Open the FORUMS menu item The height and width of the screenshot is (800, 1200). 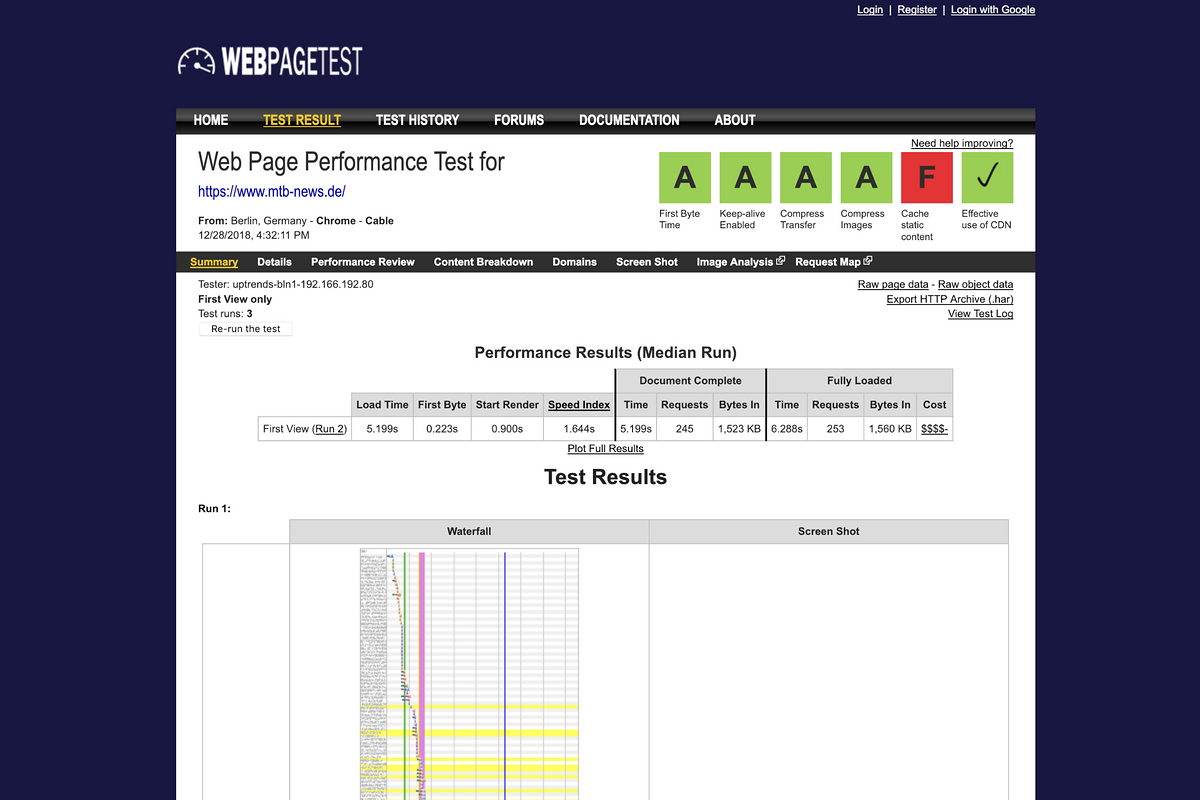click(x=519, y=120)
